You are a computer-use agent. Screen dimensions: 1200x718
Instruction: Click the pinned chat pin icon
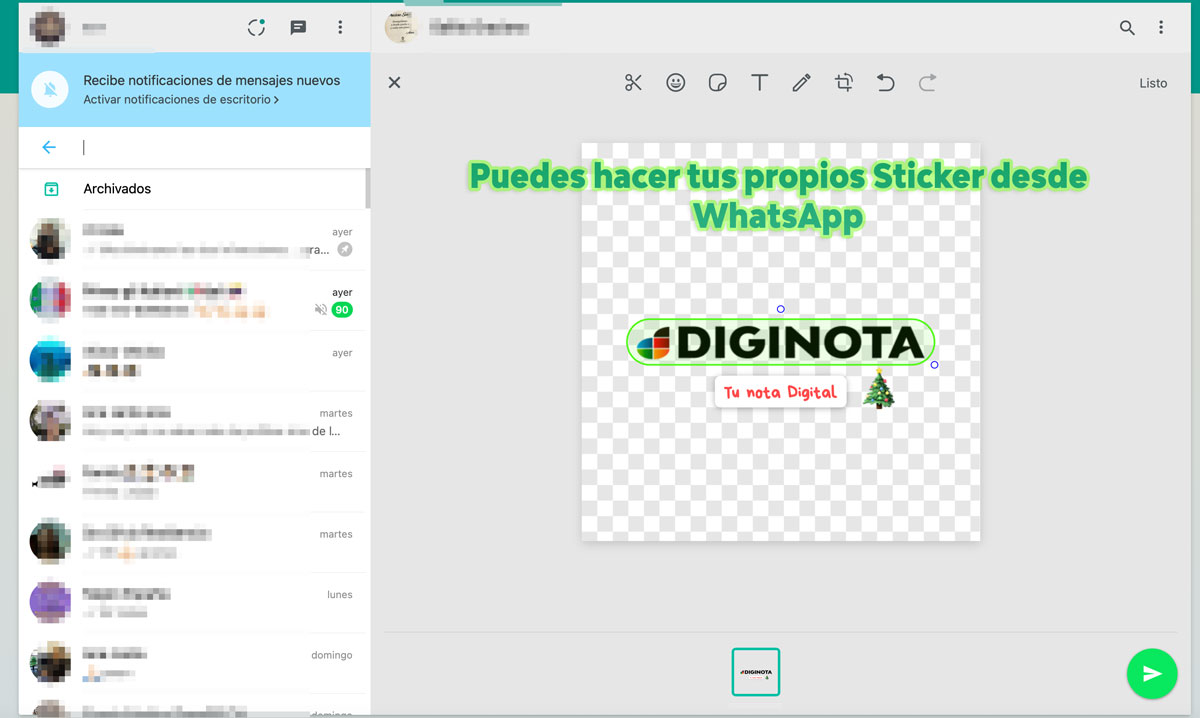coord(345,250)
